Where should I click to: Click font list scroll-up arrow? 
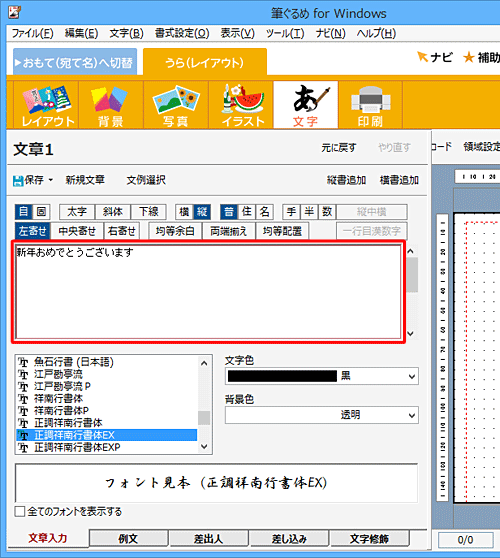204,363
